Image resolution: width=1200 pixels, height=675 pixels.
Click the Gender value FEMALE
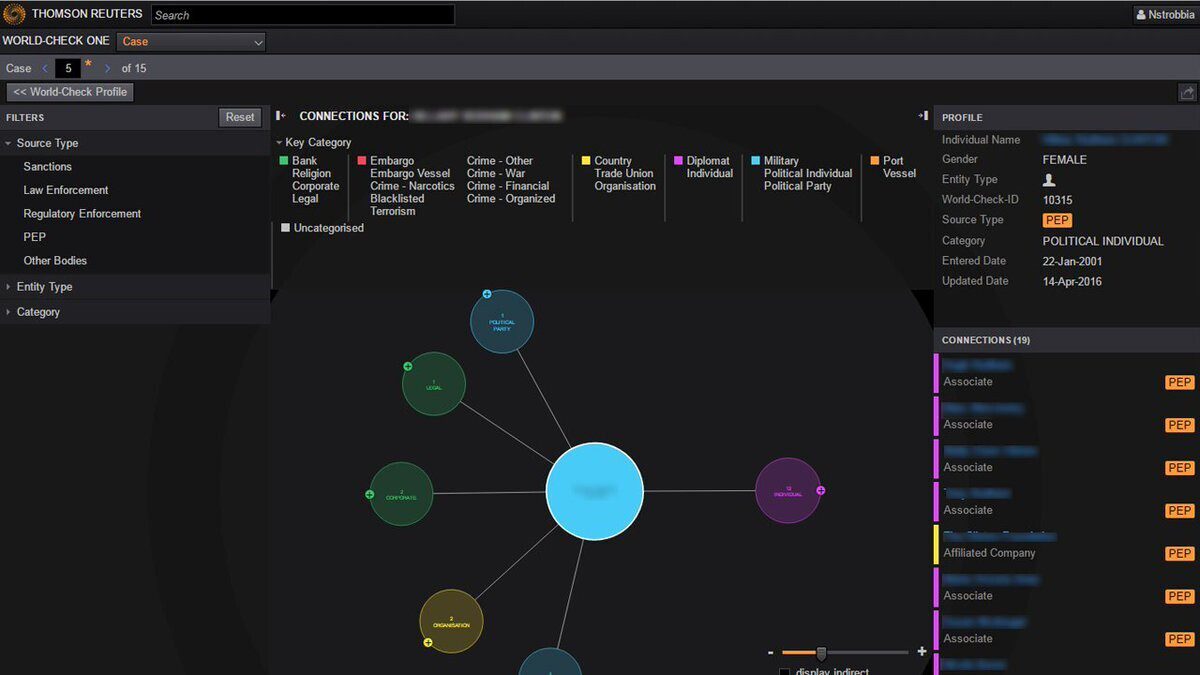(x=1064, y=160)
